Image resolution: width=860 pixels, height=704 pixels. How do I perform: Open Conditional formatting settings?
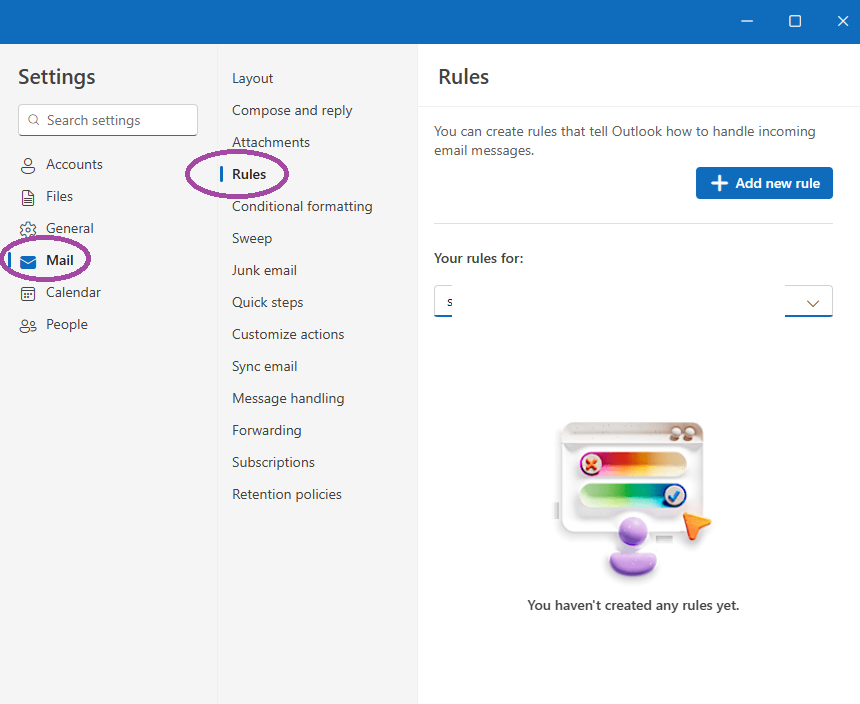[x=302, y=206]
